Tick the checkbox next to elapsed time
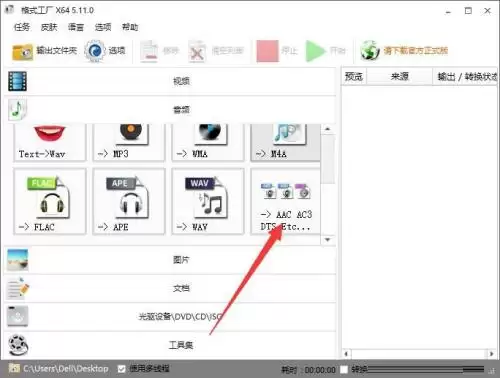The width and height of the screenshot is (500, 378). click(344, 369)
